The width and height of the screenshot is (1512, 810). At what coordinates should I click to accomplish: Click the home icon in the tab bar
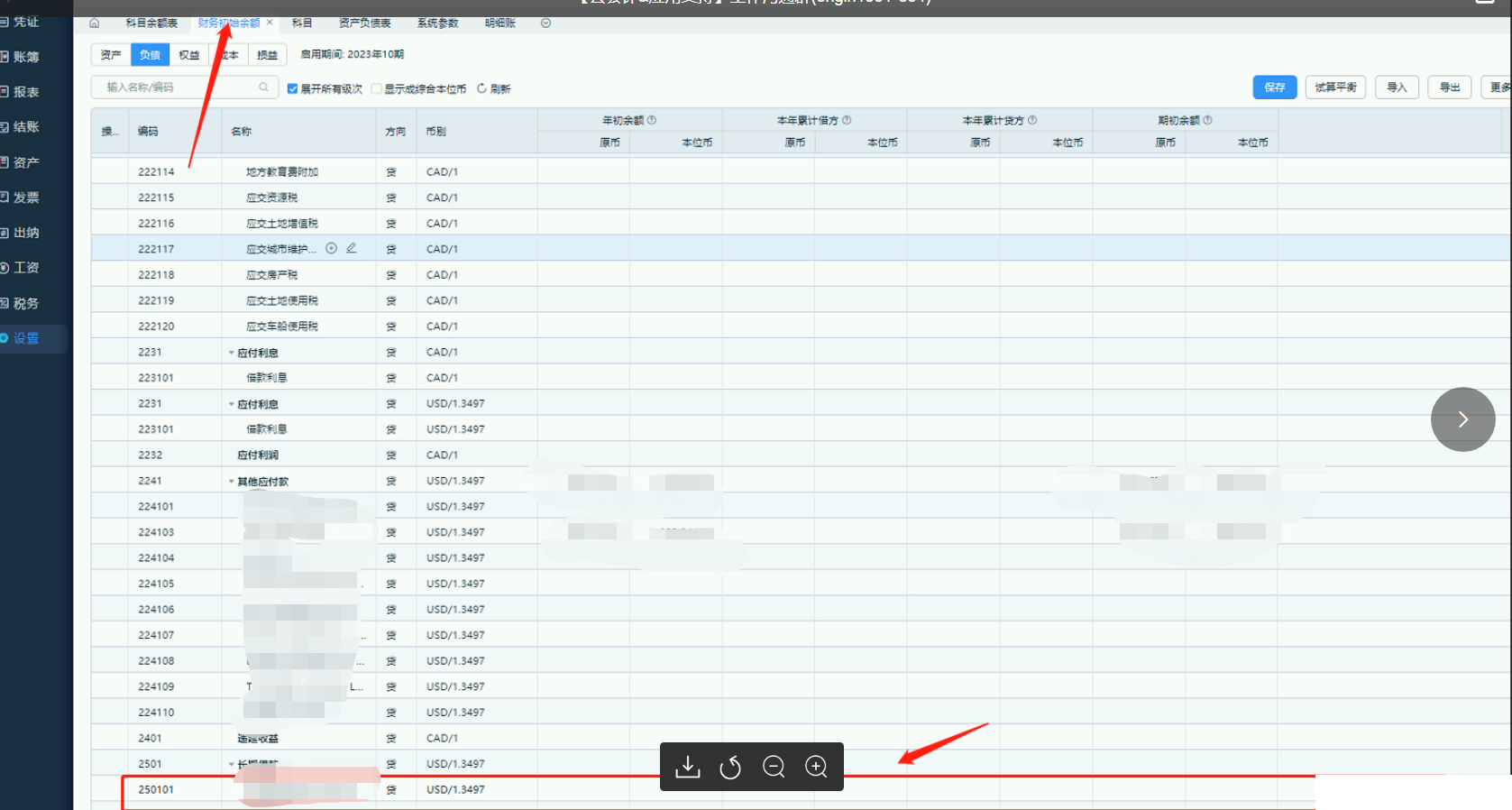click(95, 23)
